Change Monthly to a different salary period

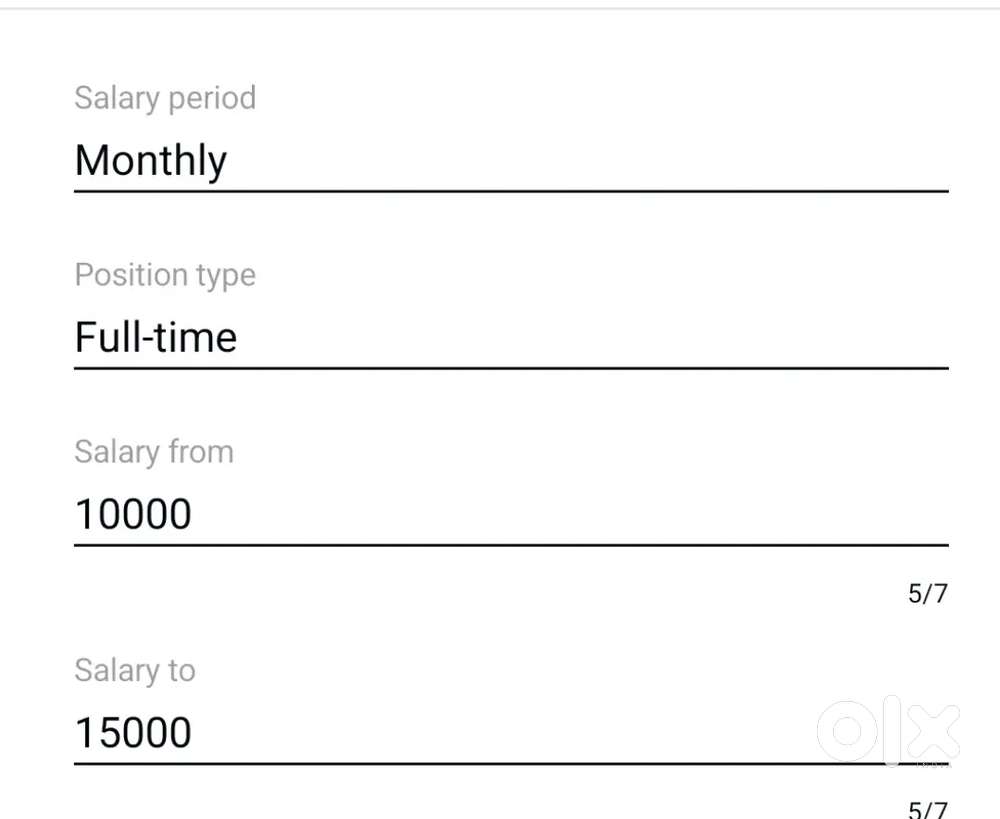150,160
